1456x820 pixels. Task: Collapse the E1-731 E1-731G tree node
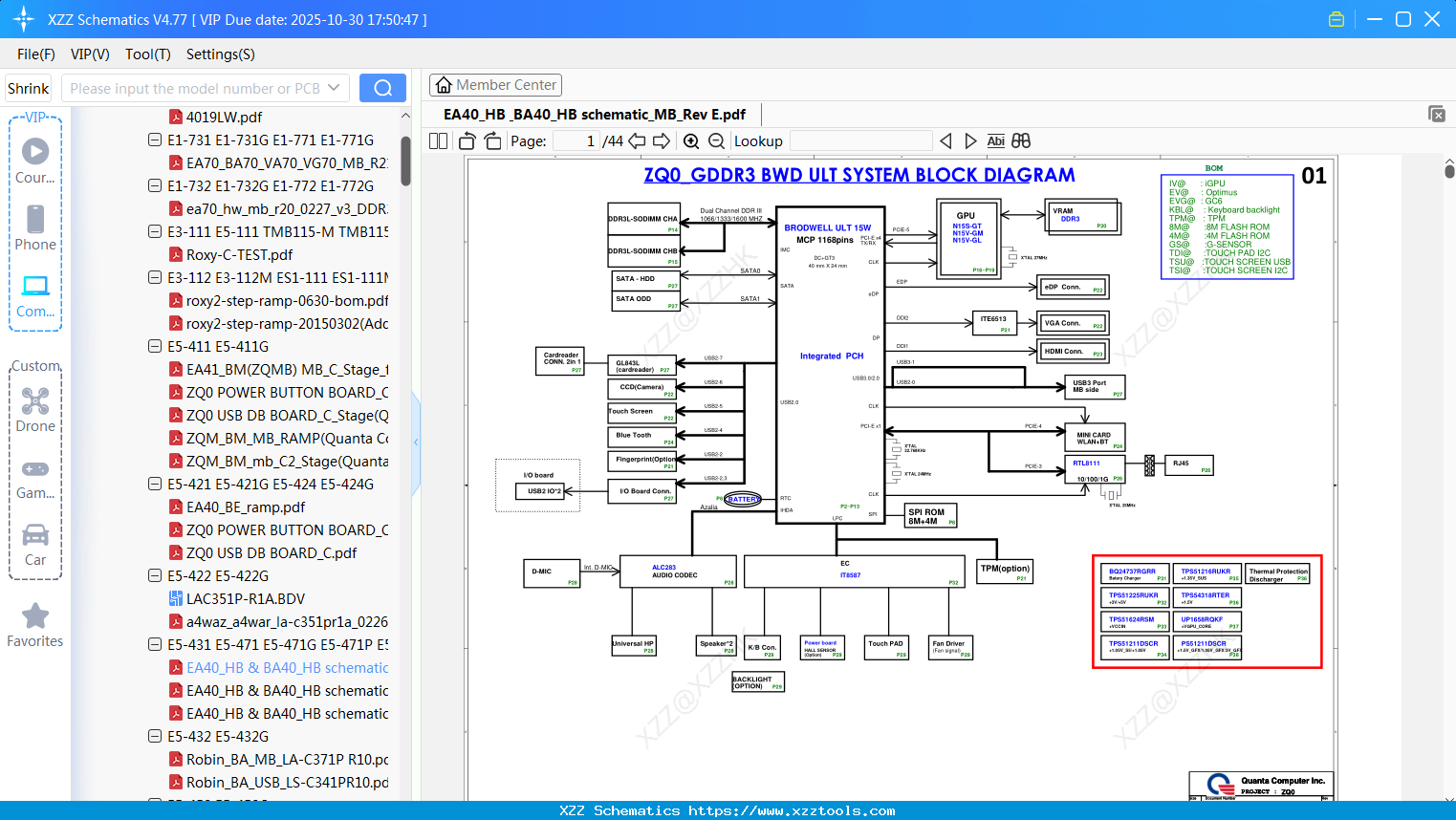point(155,140)
